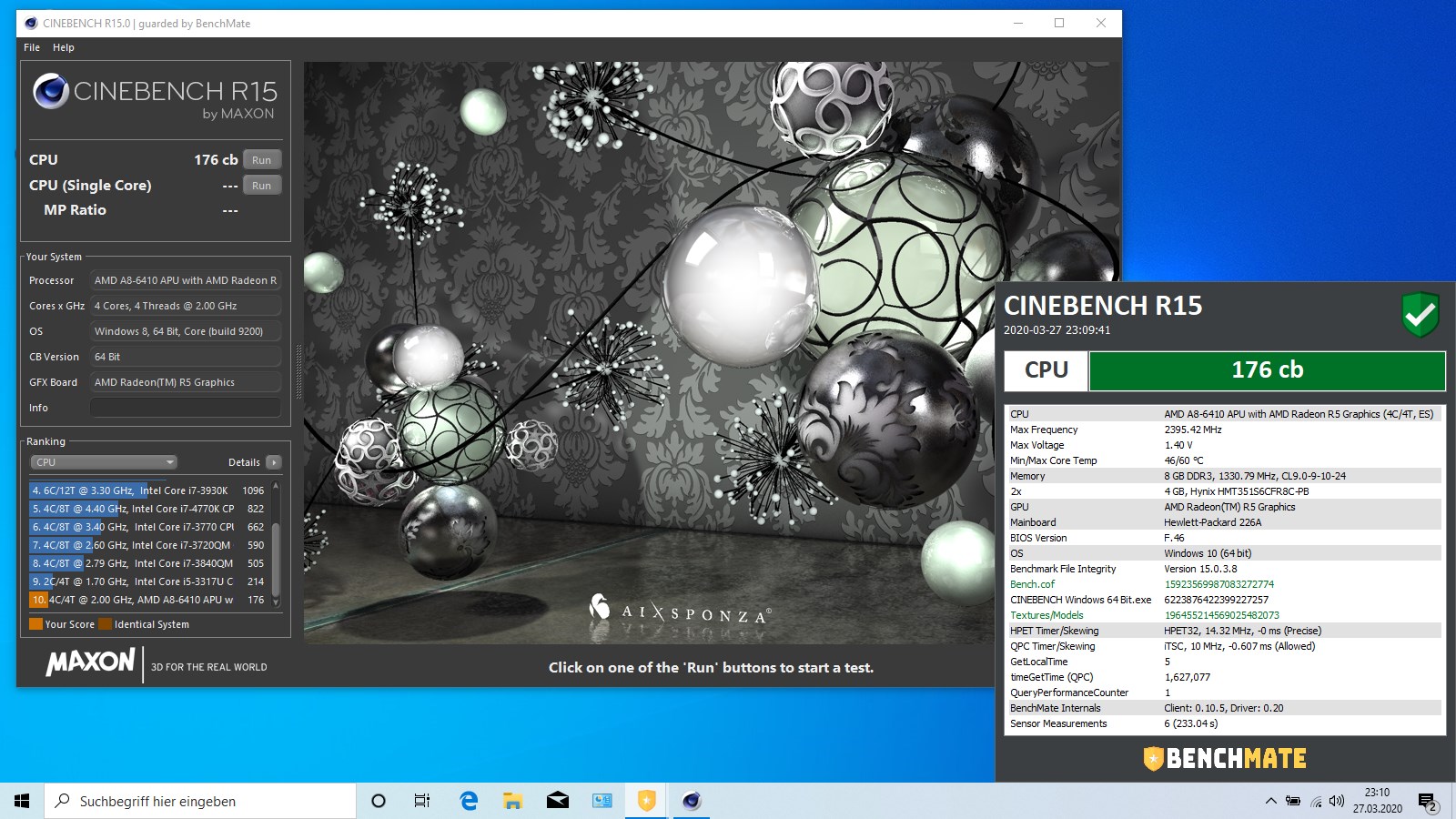Click orange Your Score legend swatch
This screenshot has height=819, width=1456.
(x=35, y=624)
